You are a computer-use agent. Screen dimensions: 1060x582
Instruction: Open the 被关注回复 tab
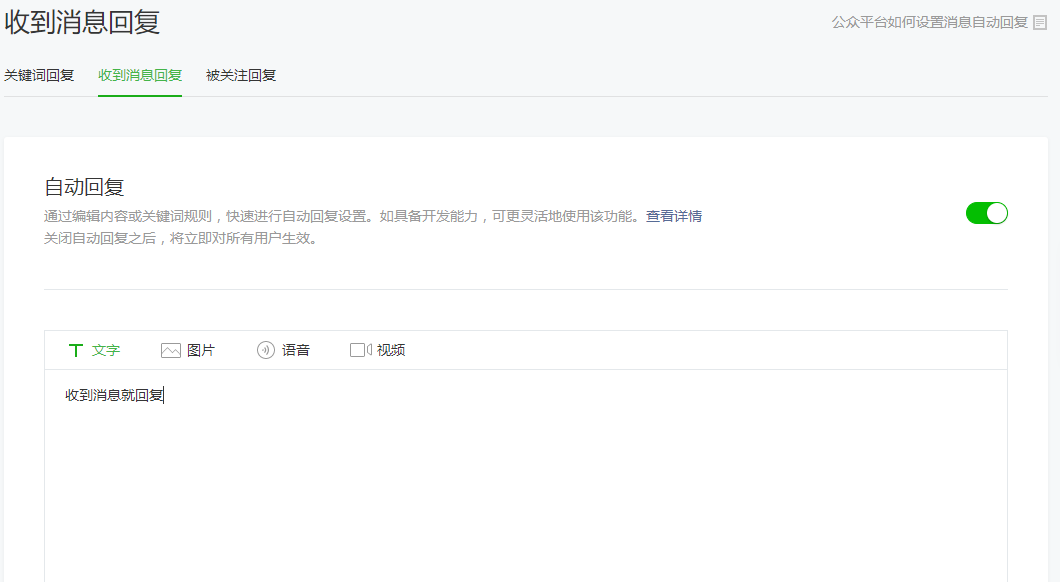point(241,75)
